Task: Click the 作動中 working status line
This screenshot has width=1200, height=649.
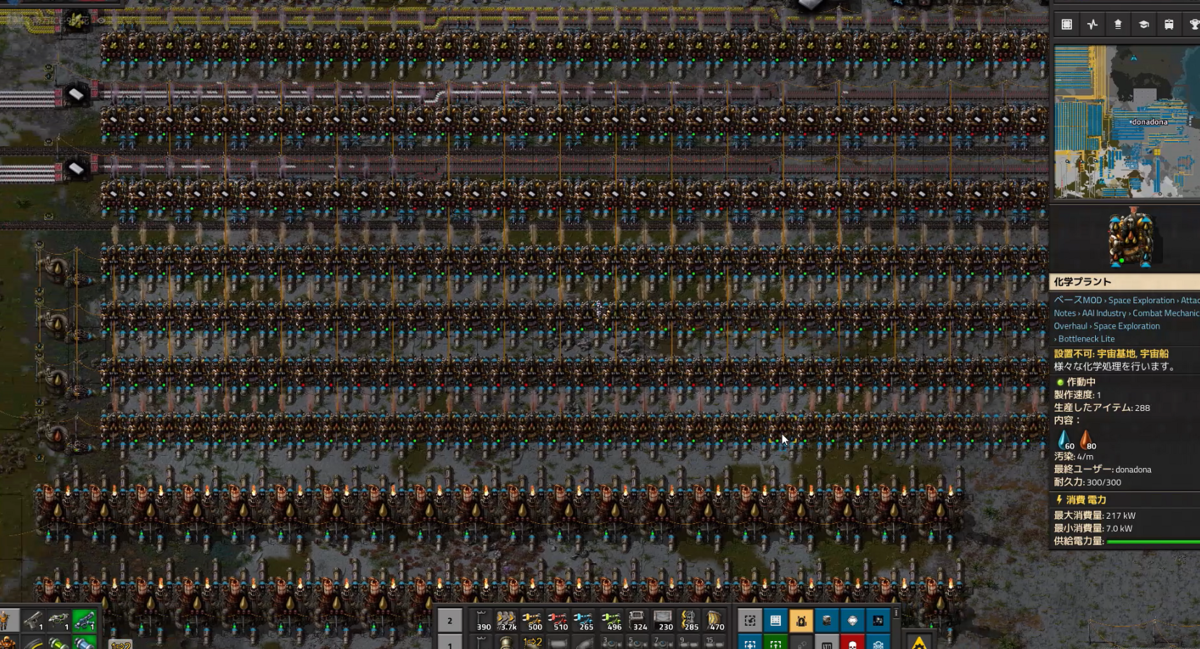Action: point(1076,382)
